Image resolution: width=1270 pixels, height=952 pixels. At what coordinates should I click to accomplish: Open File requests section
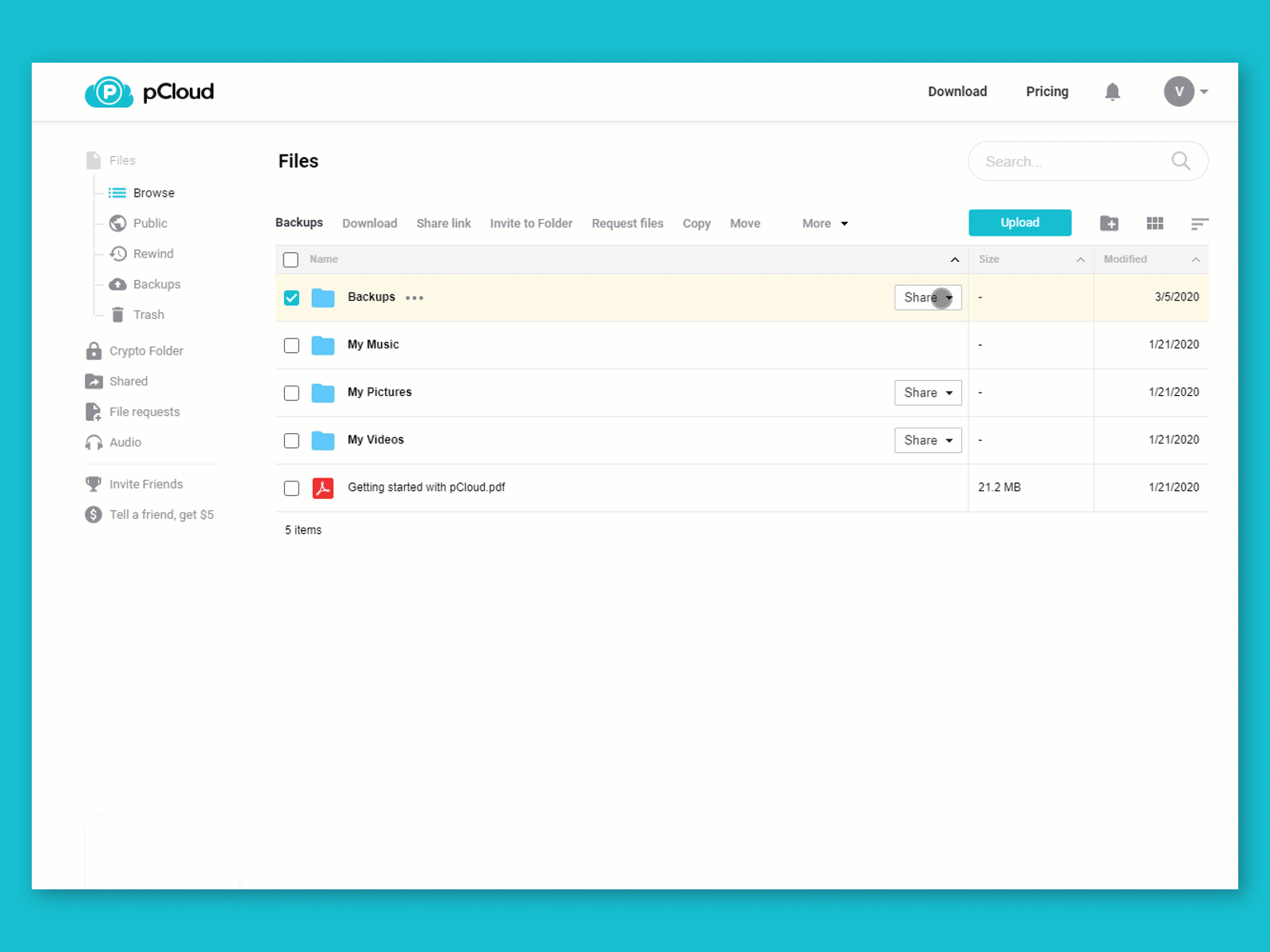click(x=144, y=412)
